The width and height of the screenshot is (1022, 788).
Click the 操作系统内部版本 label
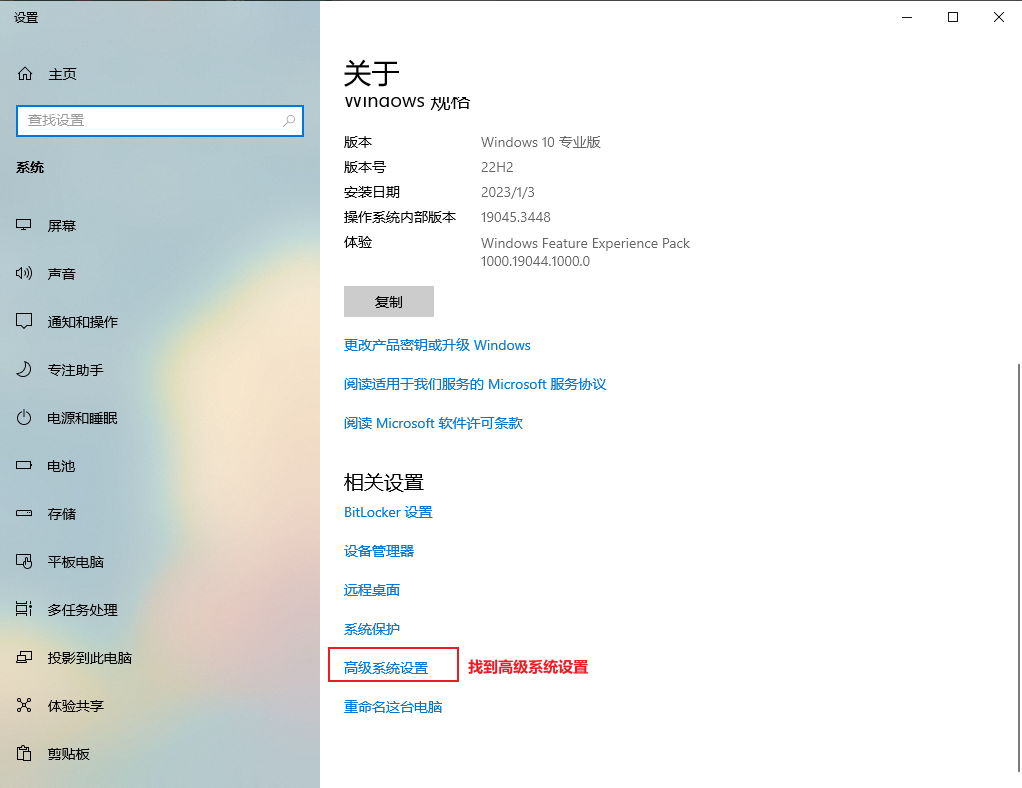point(400,217)
